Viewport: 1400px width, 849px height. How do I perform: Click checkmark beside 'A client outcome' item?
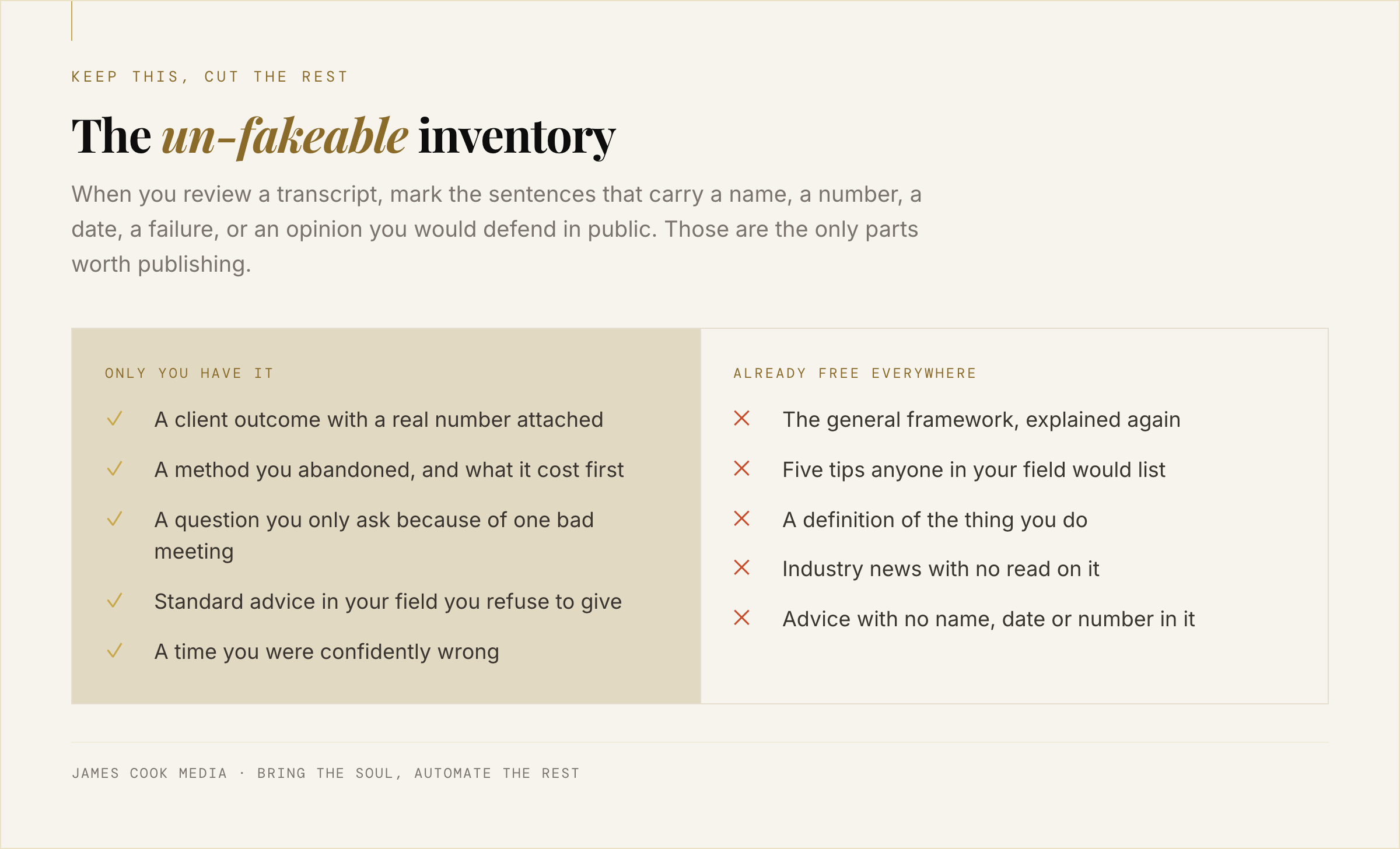pyautogui.click(x=114, y=419)
